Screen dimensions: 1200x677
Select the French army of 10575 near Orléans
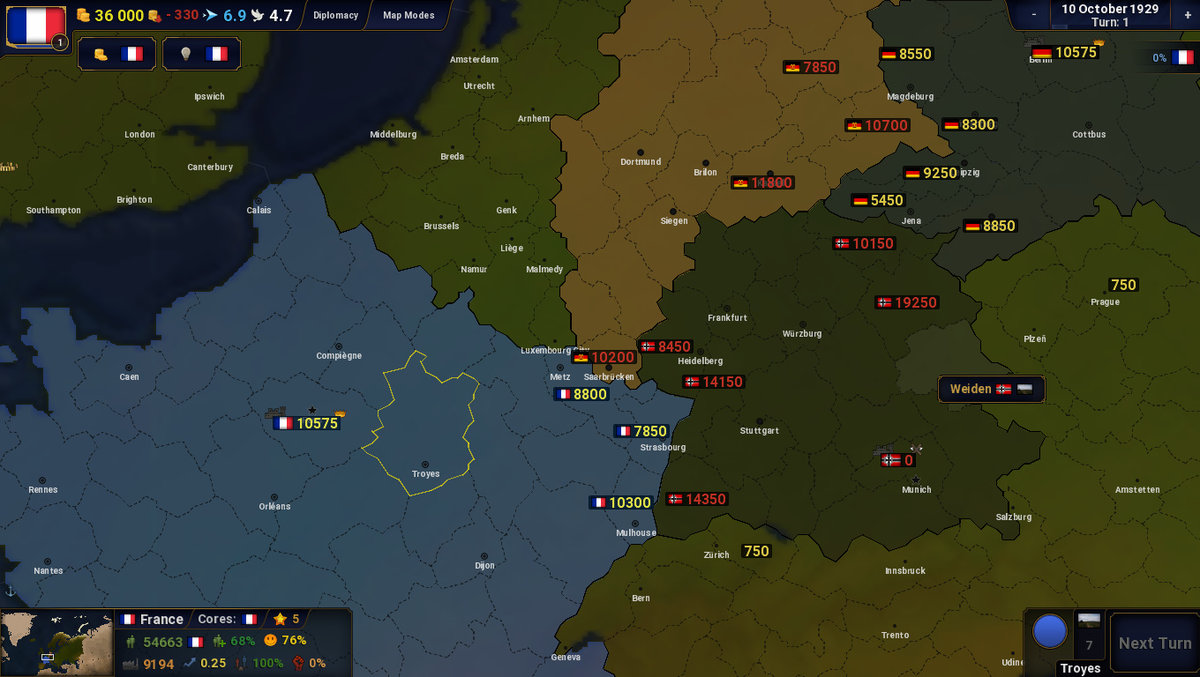307,423
